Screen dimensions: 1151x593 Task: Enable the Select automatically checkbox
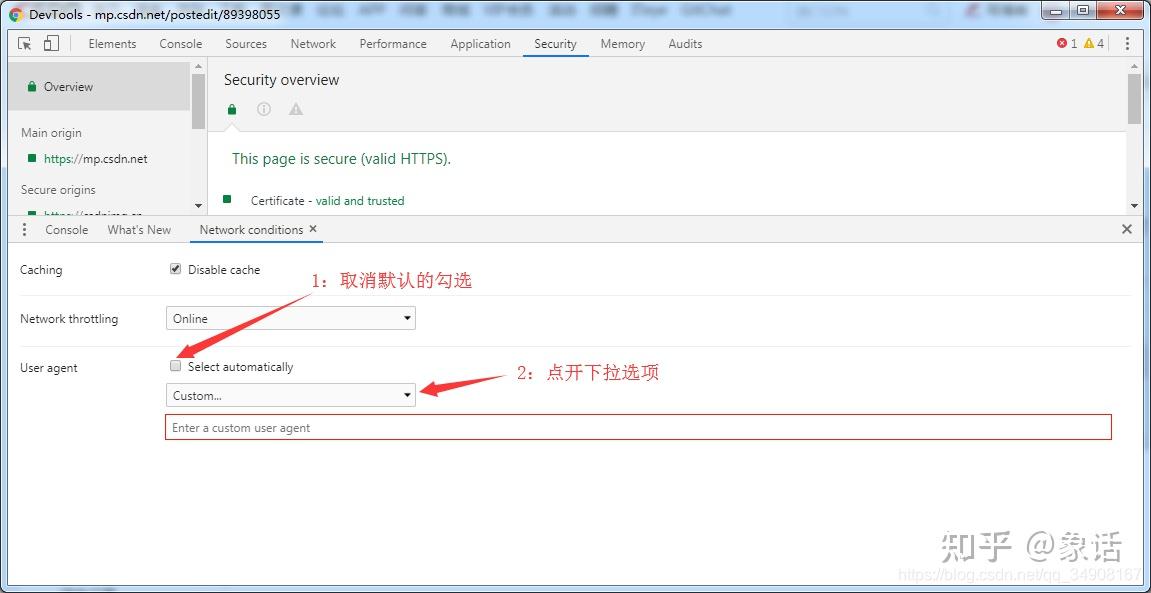[175, 366]
